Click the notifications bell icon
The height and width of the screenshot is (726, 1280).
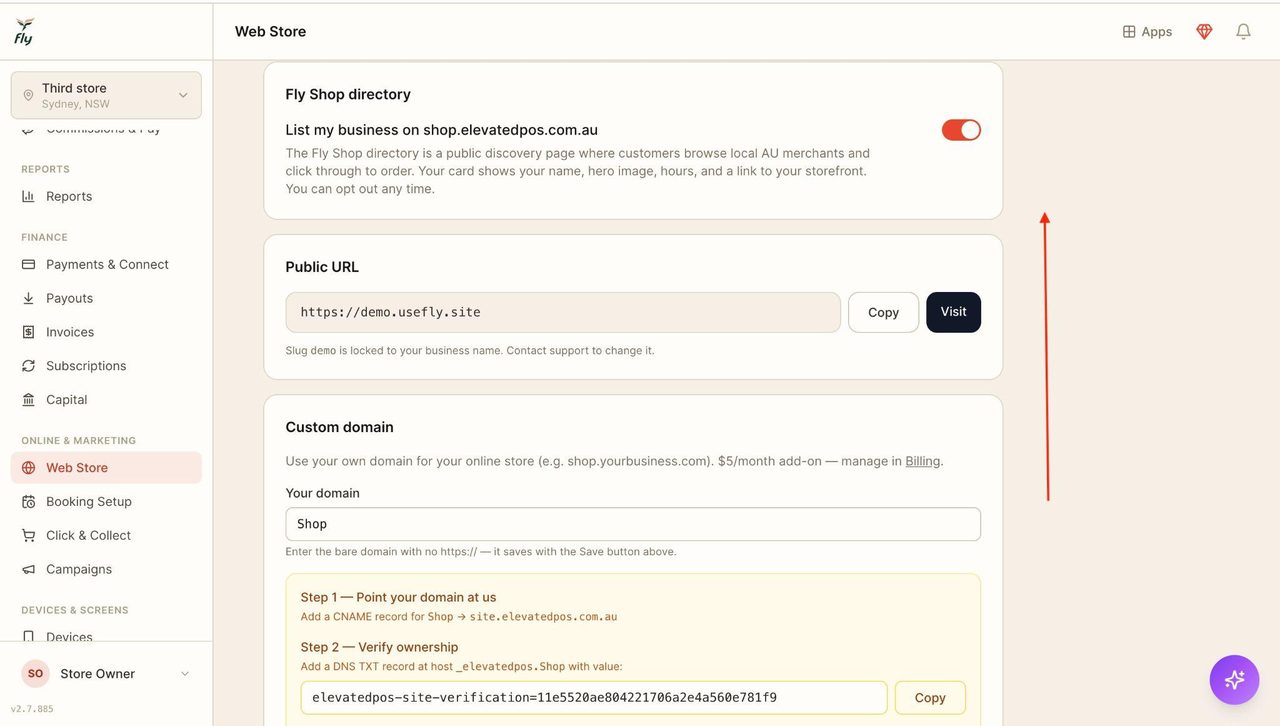(x=1243, y=32)
